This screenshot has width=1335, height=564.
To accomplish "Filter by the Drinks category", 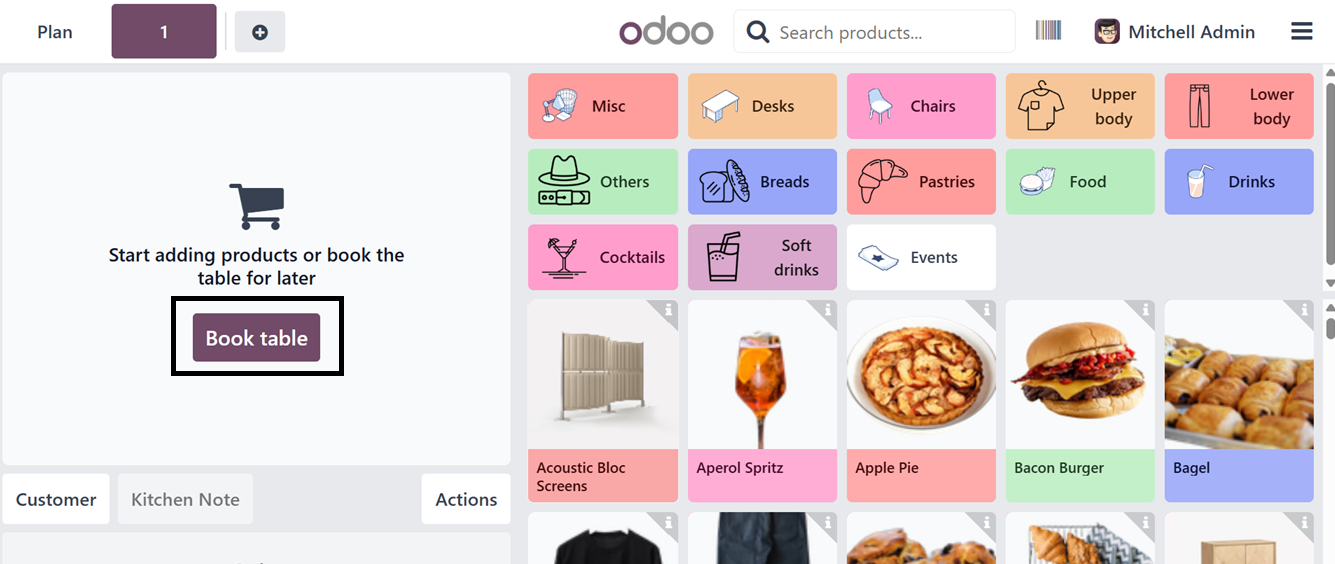I will 1239,182.
